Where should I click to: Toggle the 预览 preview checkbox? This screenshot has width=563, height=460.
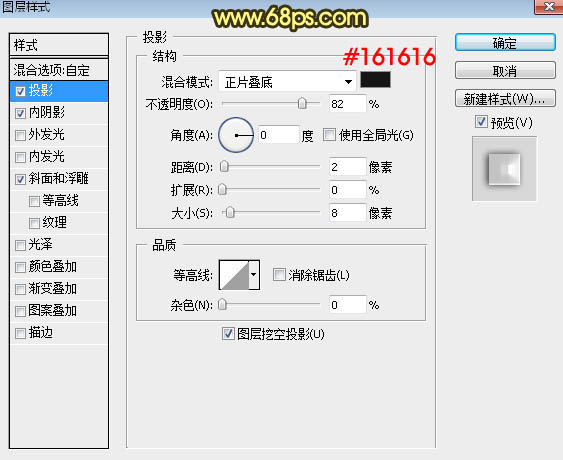[x=481, y=122]
